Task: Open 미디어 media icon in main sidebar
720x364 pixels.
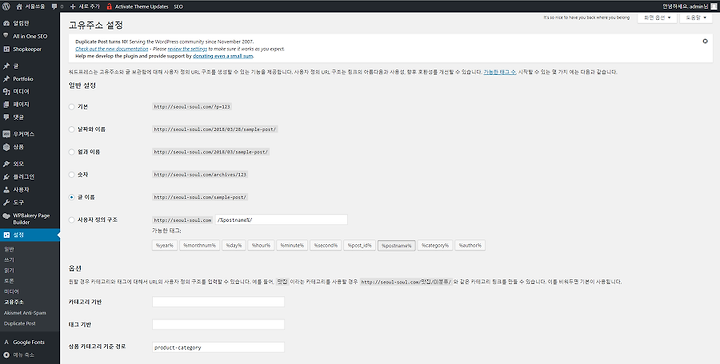Action: coord(6,92)
